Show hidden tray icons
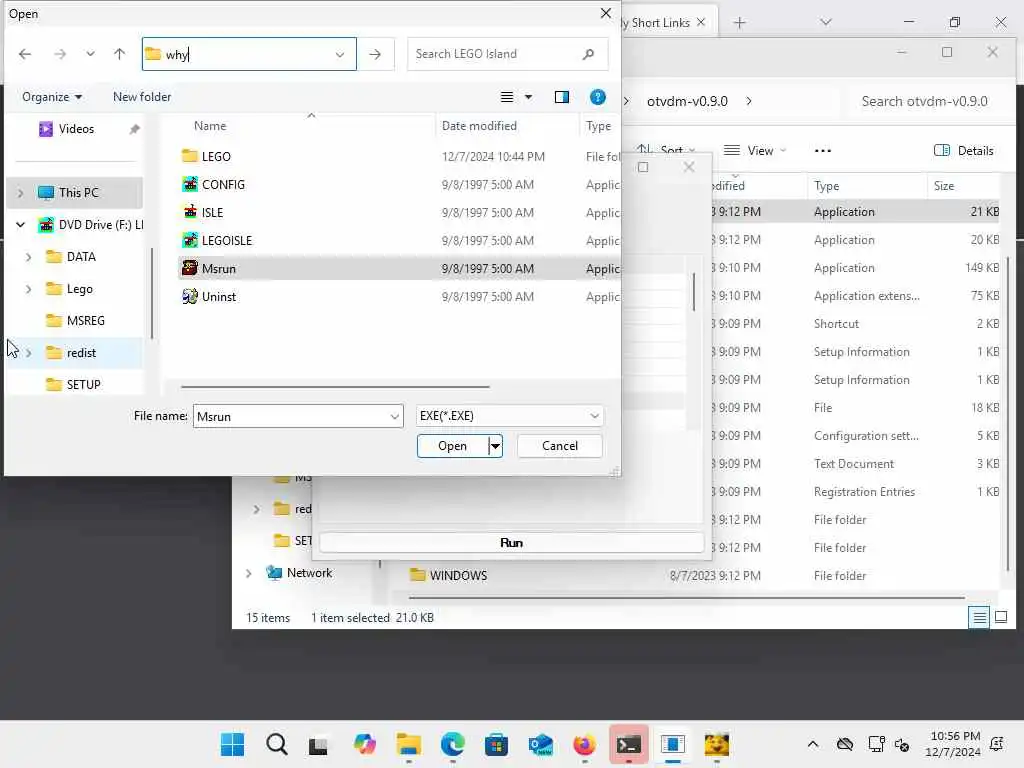Image resolution: width=1024 pixels, height=768 pixels. pyautogui.click(x=812, y=744)
